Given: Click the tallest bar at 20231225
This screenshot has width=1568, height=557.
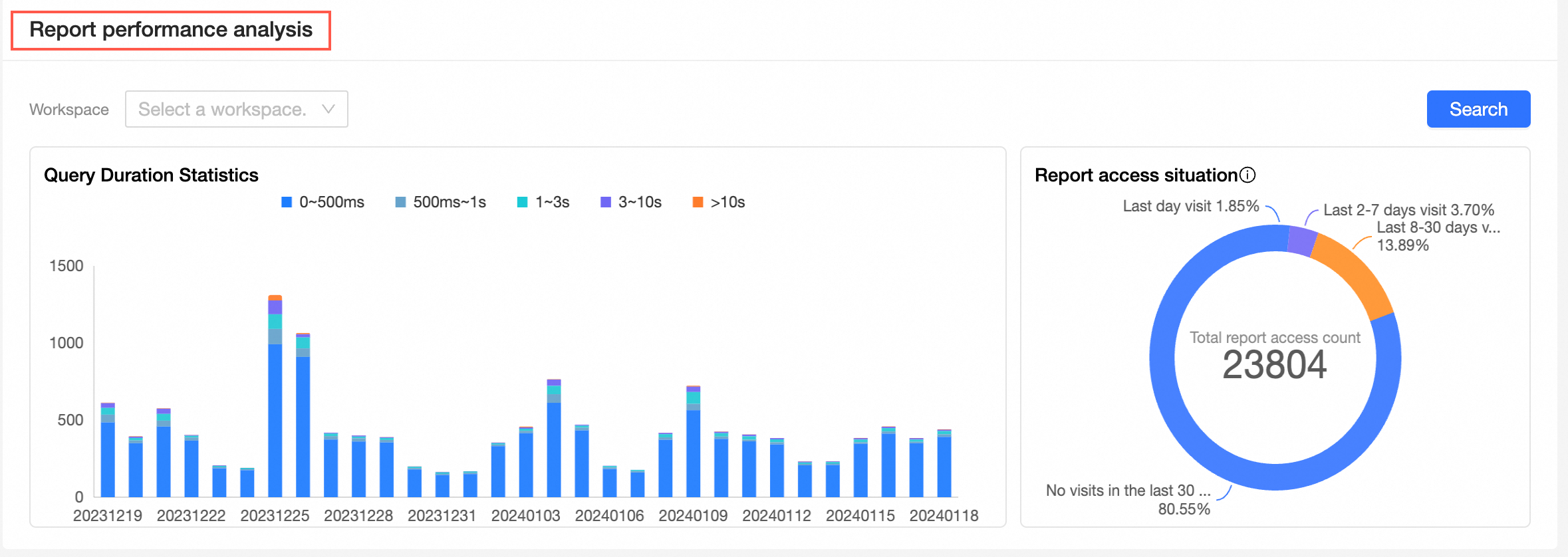Looking at the screenshot, I should (275, 396).
